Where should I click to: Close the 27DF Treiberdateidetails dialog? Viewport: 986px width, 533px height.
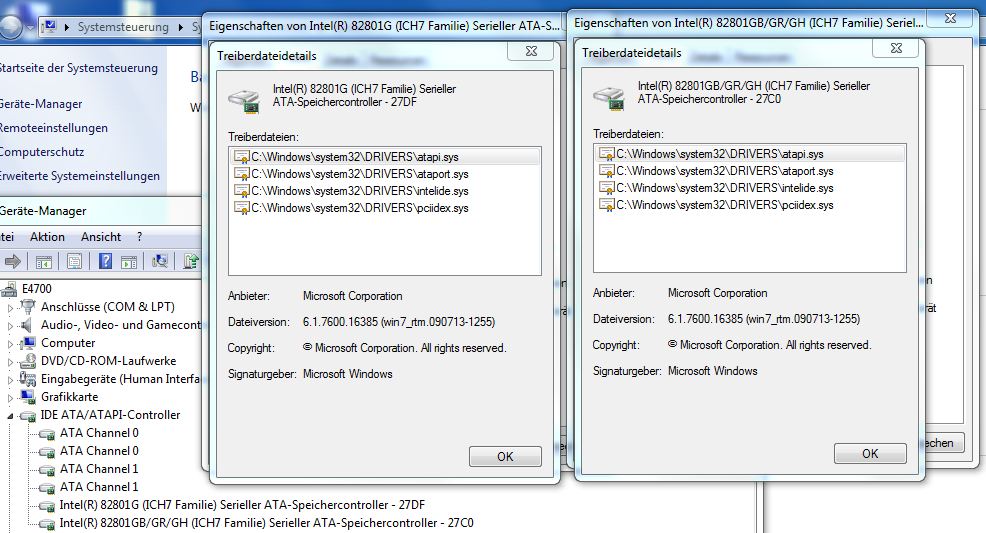(x=531, y=52)
